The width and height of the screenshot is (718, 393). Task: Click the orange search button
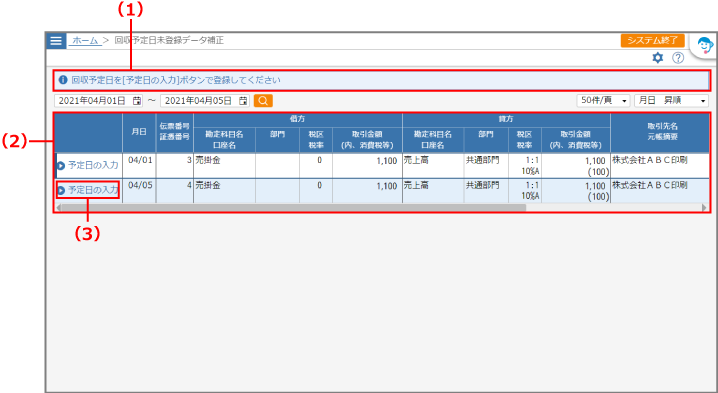[x=263, y=101]
